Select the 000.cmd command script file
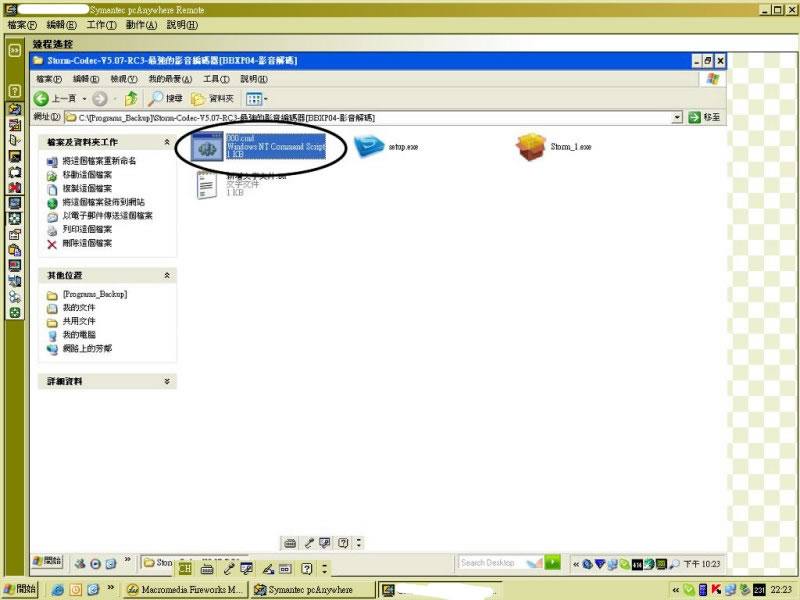800x600 pixels. point(259,146)
